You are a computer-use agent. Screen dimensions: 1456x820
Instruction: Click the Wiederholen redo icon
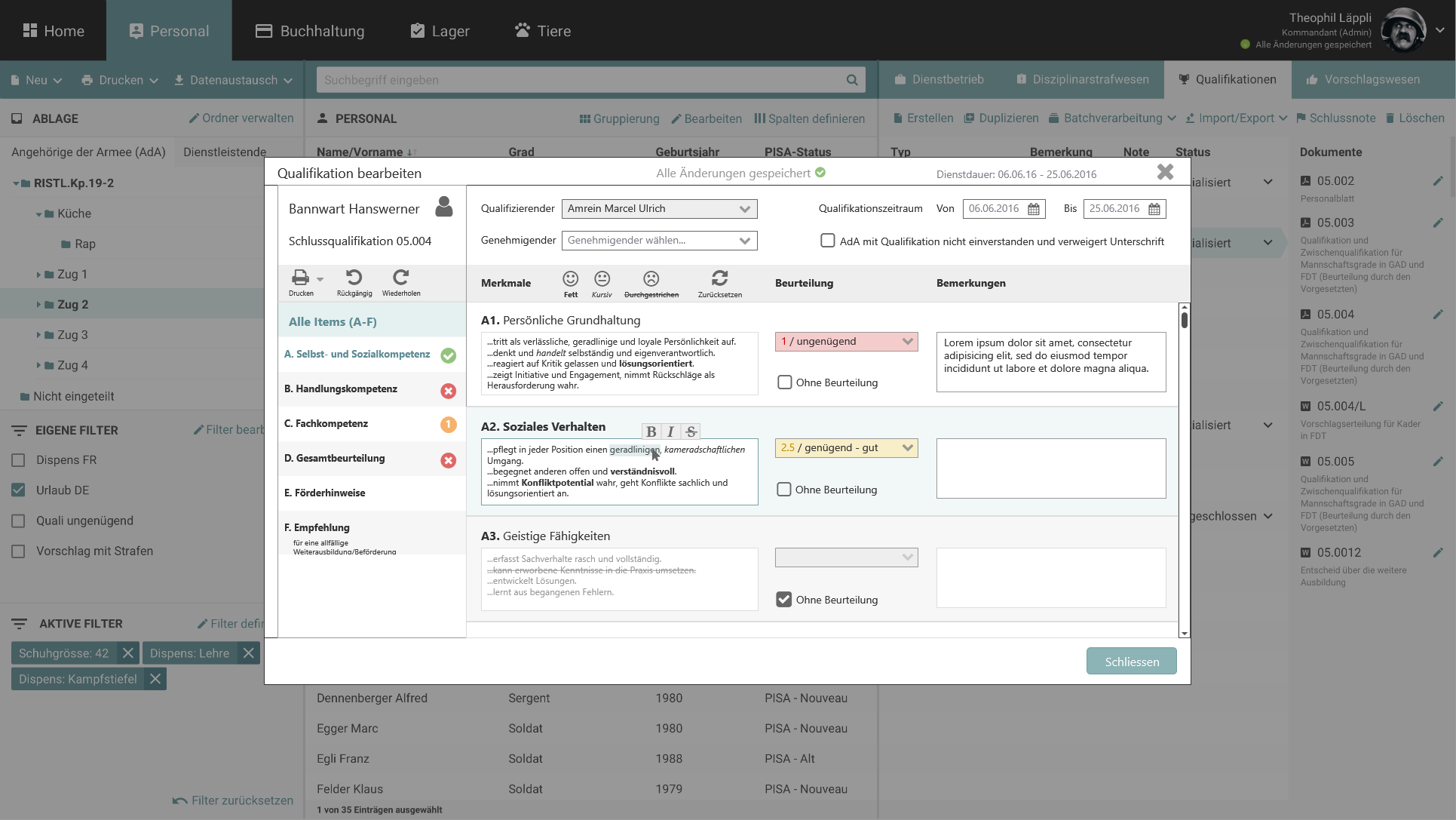click(x=400, y=278)
